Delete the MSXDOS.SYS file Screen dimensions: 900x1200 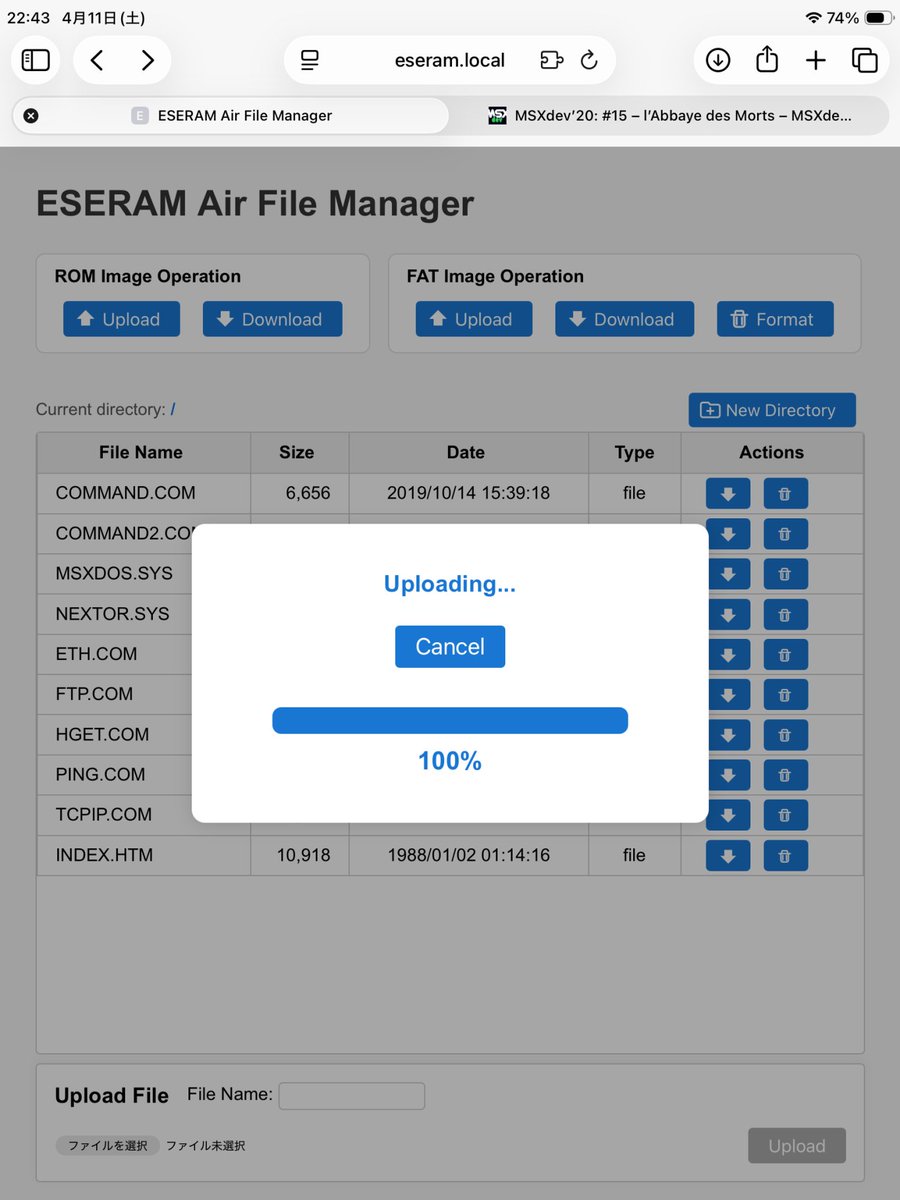[786, 574]
